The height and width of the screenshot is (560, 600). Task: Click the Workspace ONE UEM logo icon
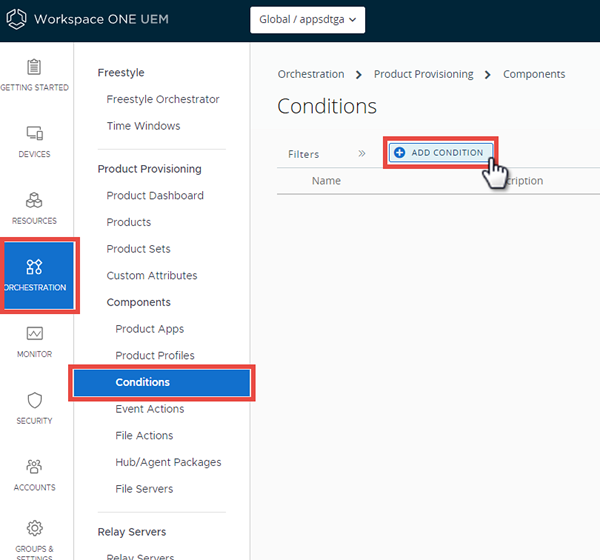click(x=16, y=19)
